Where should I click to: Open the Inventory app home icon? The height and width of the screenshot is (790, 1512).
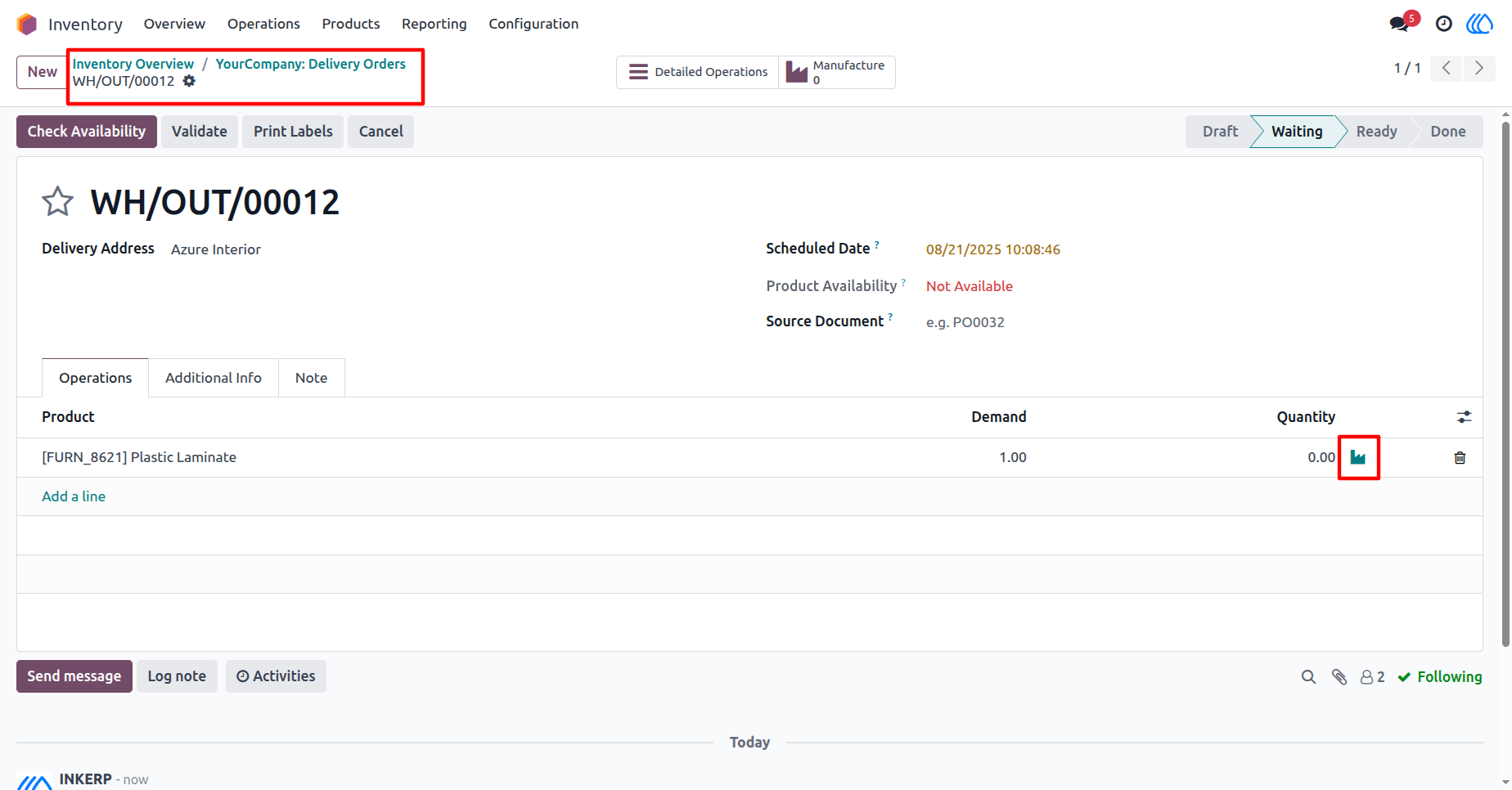pyautogui.click(x=27, y=24)
